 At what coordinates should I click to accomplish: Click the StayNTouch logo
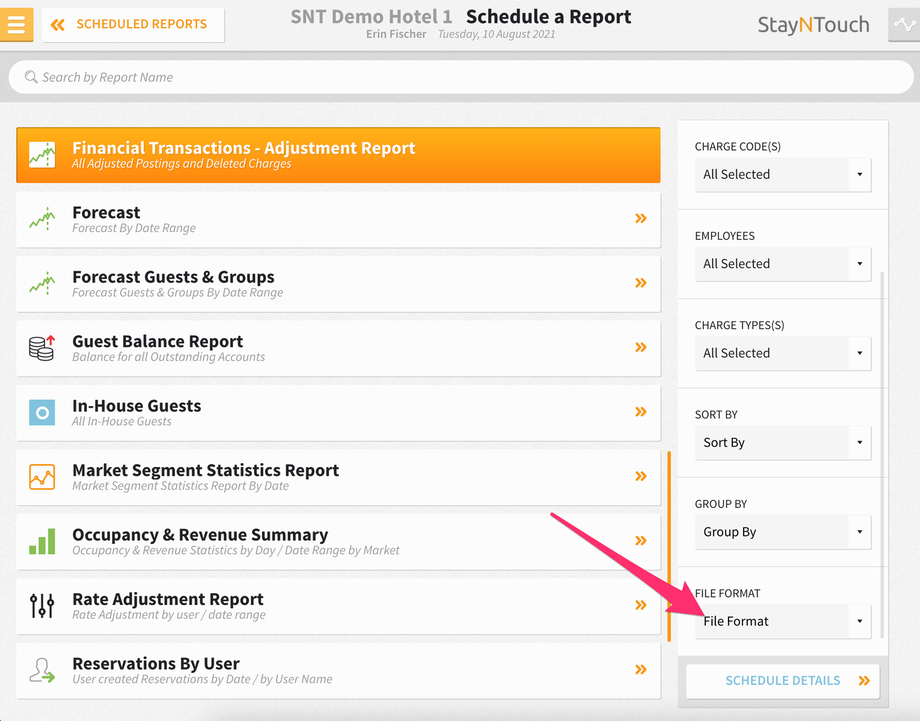[x=813, y=25]
